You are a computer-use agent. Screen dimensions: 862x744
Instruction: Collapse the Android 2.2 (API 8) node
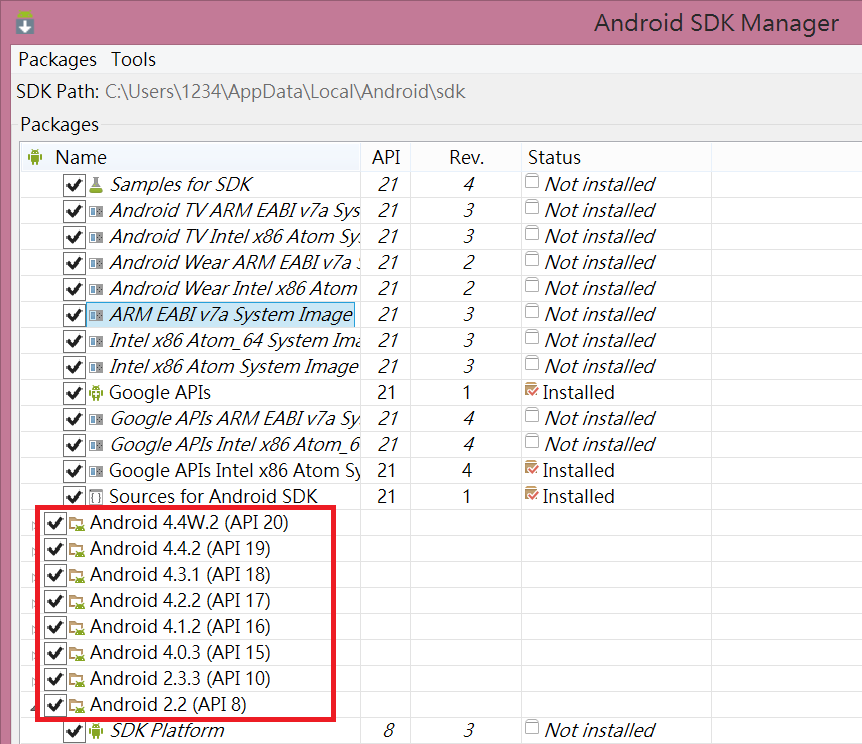34,708
